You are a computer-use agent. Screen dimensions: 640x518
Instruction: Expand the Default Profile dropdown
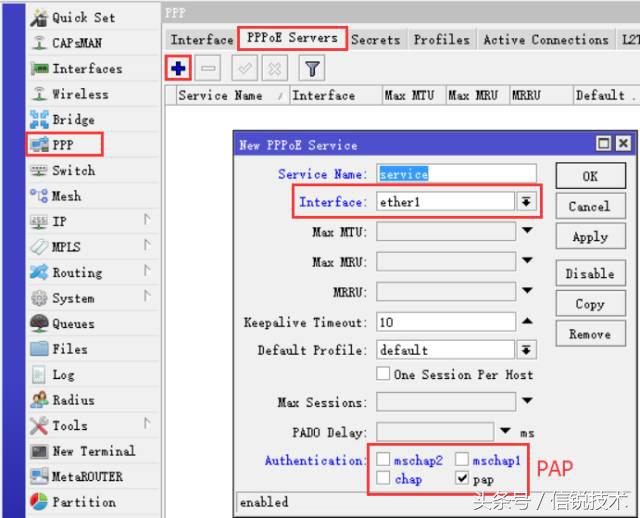[x=526, y=350]
